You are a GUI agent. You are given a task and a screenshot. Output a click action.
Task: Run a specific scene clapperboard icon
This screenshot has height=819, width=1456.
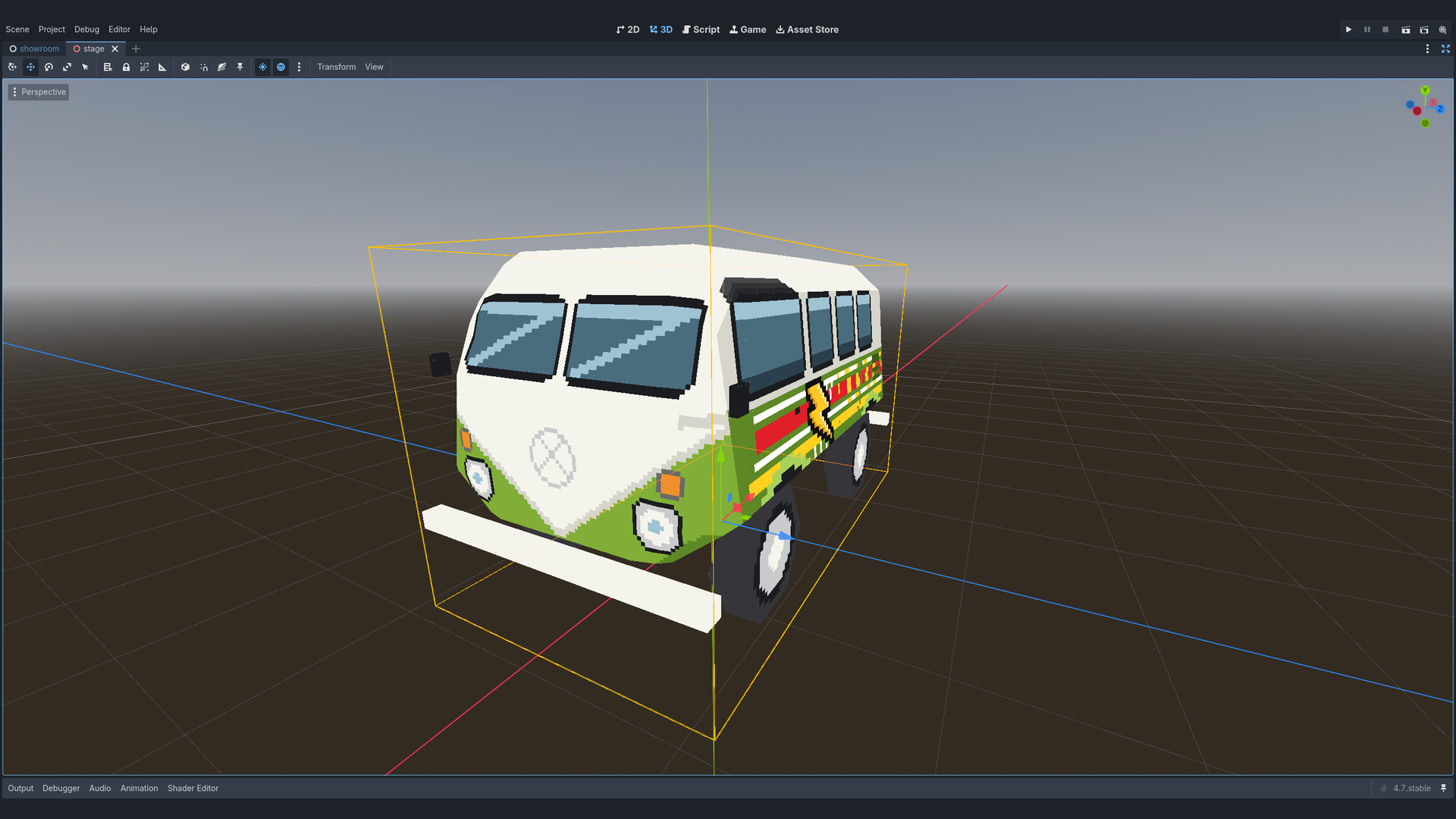[1424, 30]
